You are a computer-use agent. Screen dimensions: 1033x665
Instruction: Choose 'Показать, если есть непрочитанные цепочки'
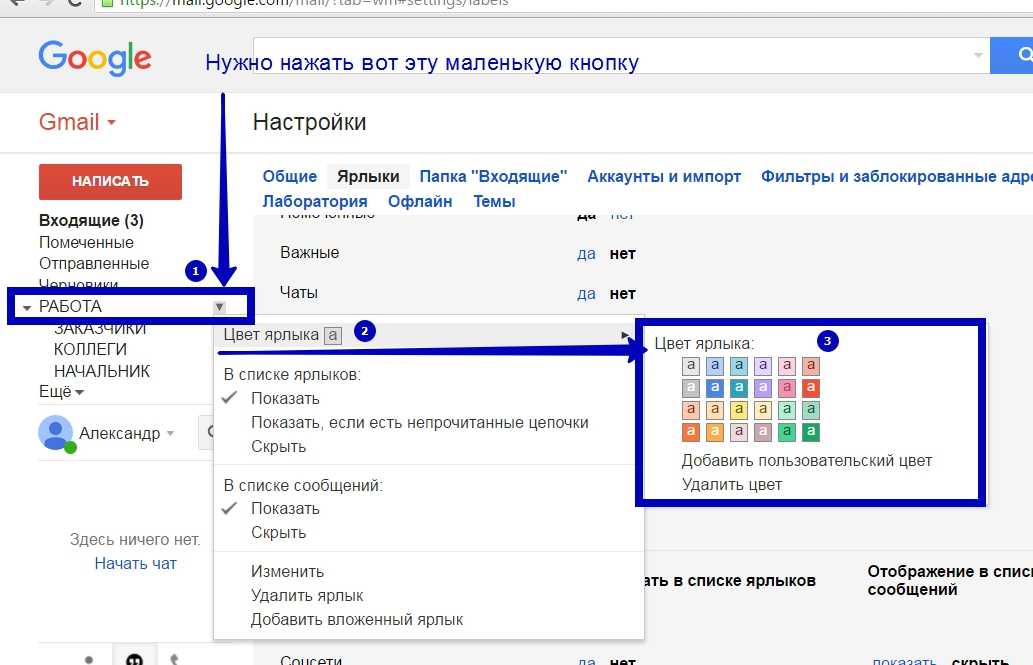tap(419, 422)
